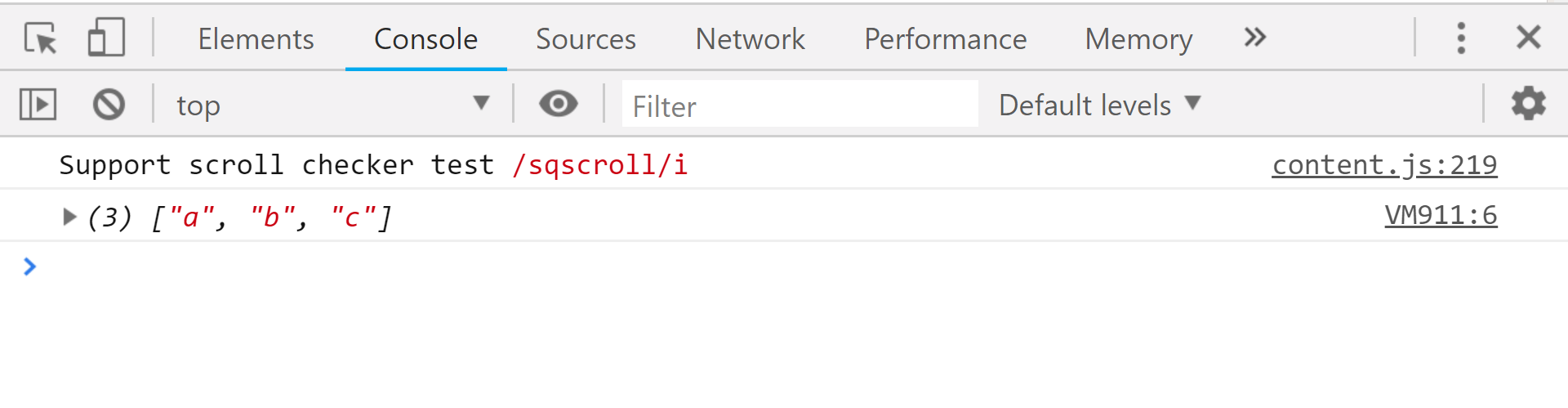Screen dimensions: 1568x408
Task: Toggle the console sidebar icon
Action: (38, 105)
